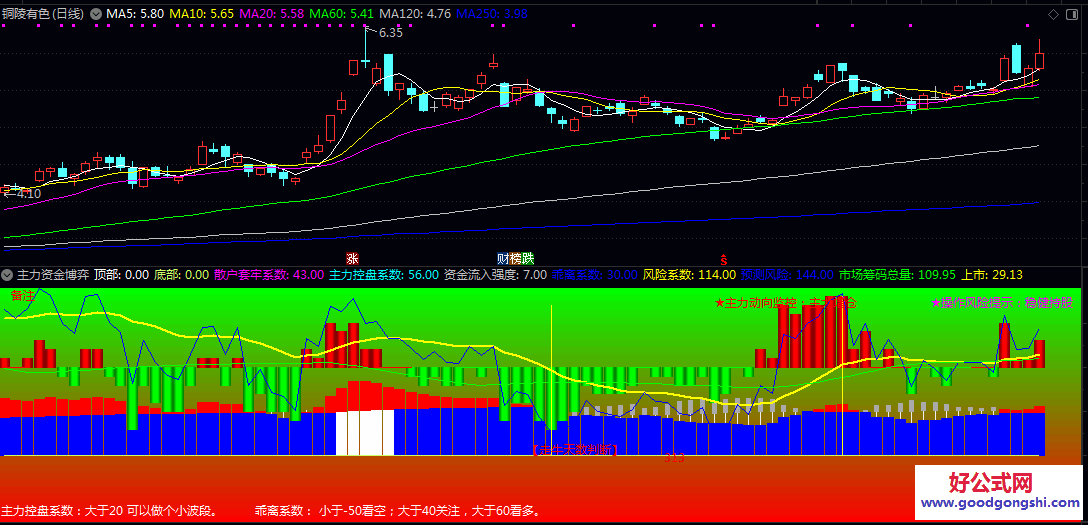1088x525 pixels.
Task: Expand the 主力资金博弈 indicator dropdown arrow
Action: click(x=8, y=274)
